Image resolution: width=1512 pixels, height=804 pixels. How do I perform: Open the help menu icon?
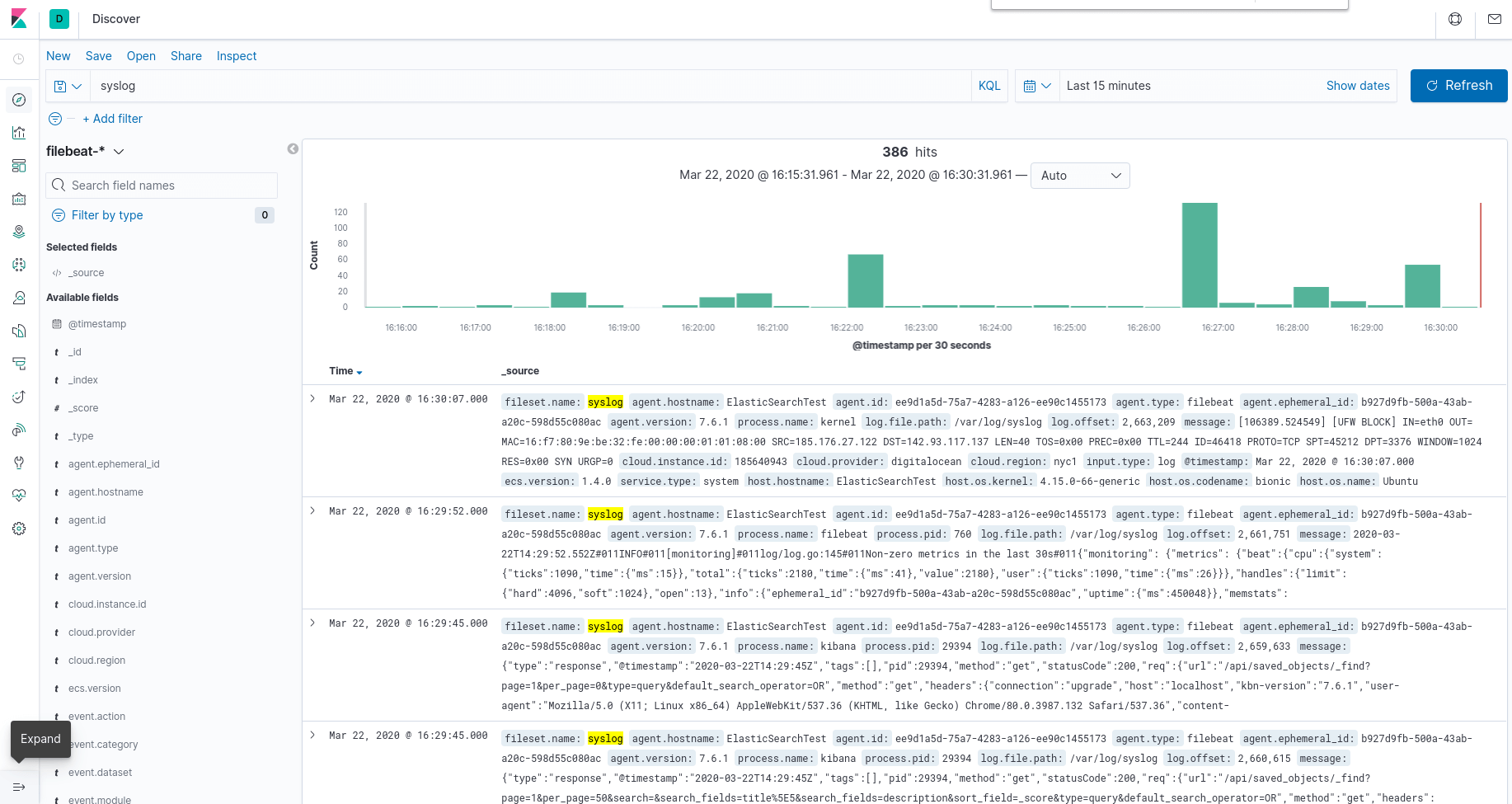1455,19
